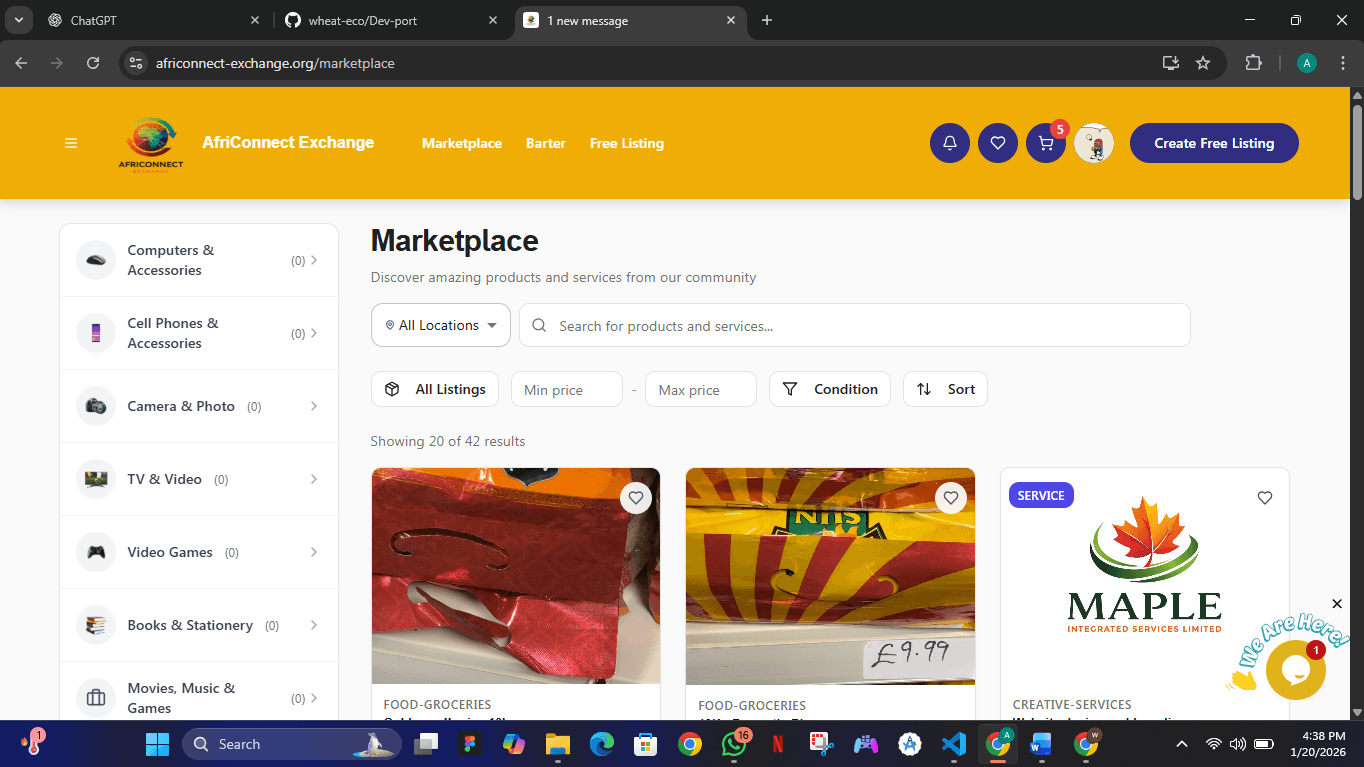1364x767 pixels.
Task: Favorite the £9.99 groceries listing
Action: coord(950,497)
